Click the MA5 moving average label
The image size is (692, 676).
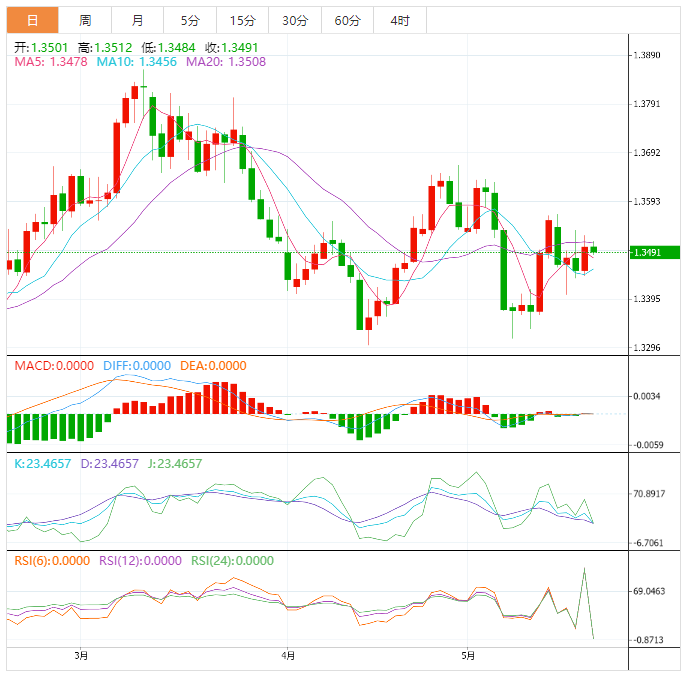pyautogui.click(x=51, y=62)
